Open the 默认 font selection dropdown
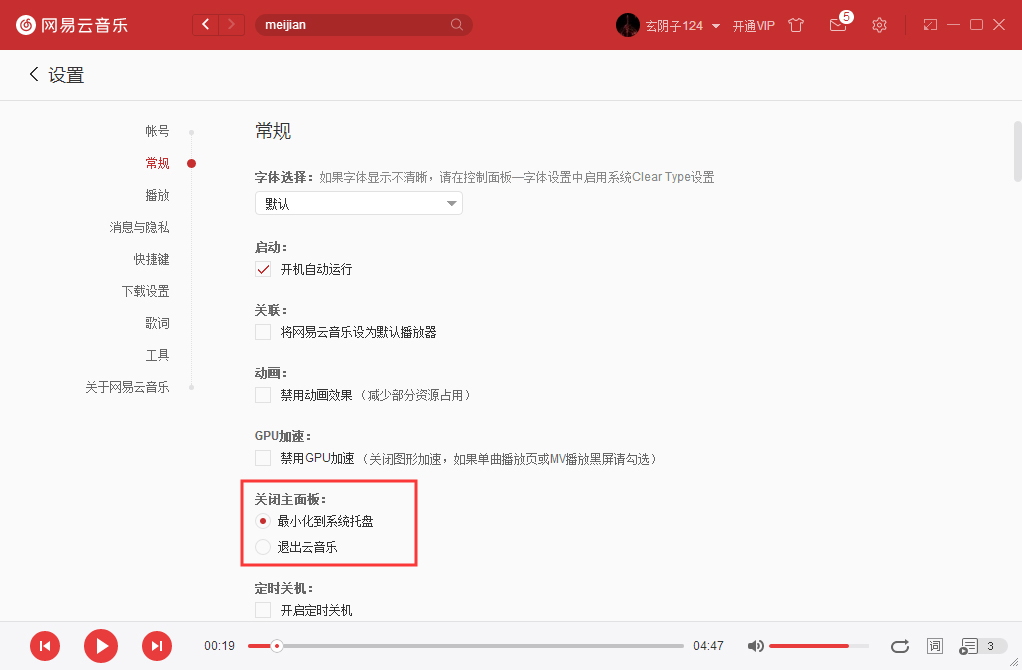 (x=358, y=203)
